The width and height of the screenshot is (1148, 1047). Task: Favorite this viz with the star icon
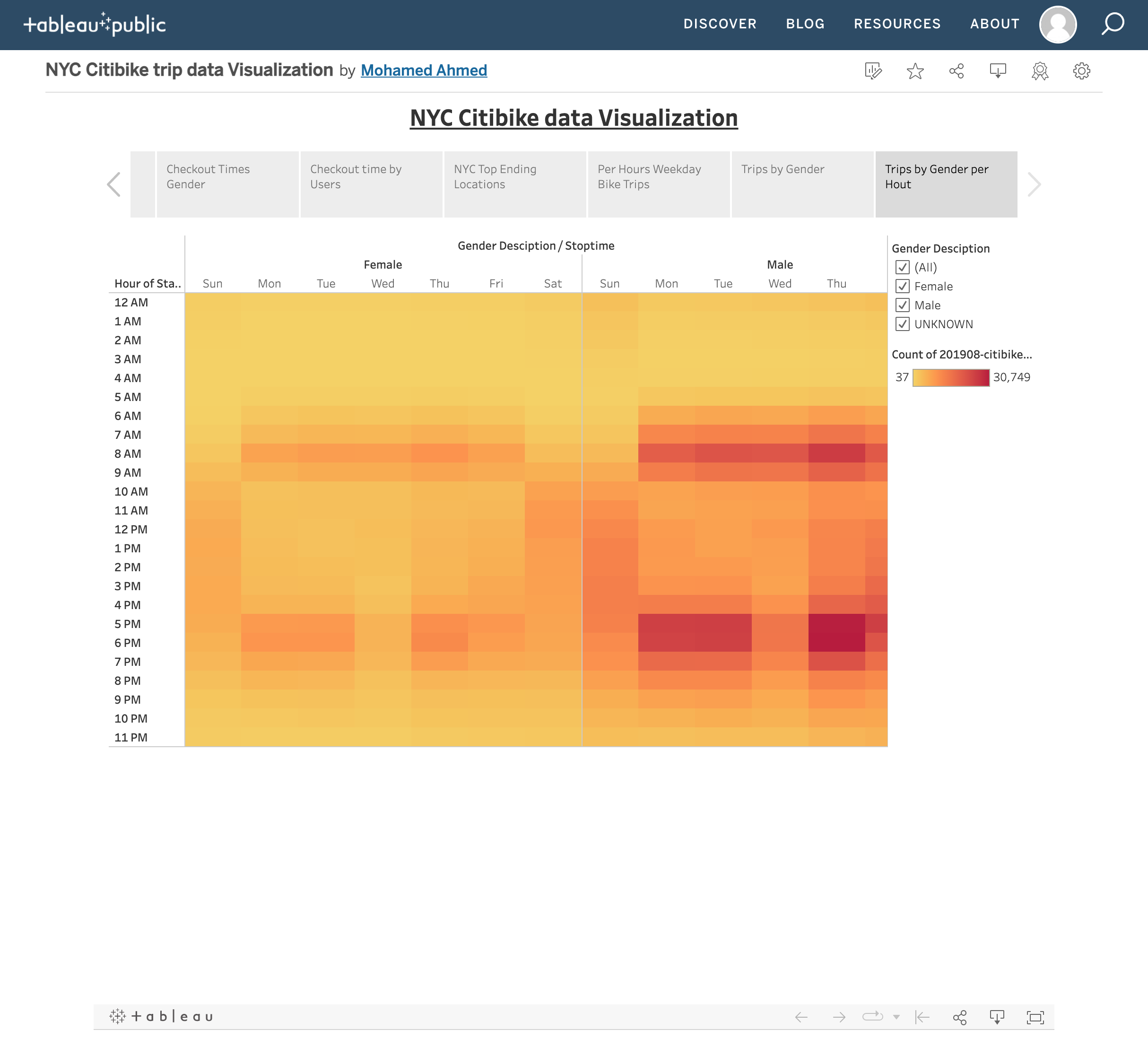click(915, 70)
